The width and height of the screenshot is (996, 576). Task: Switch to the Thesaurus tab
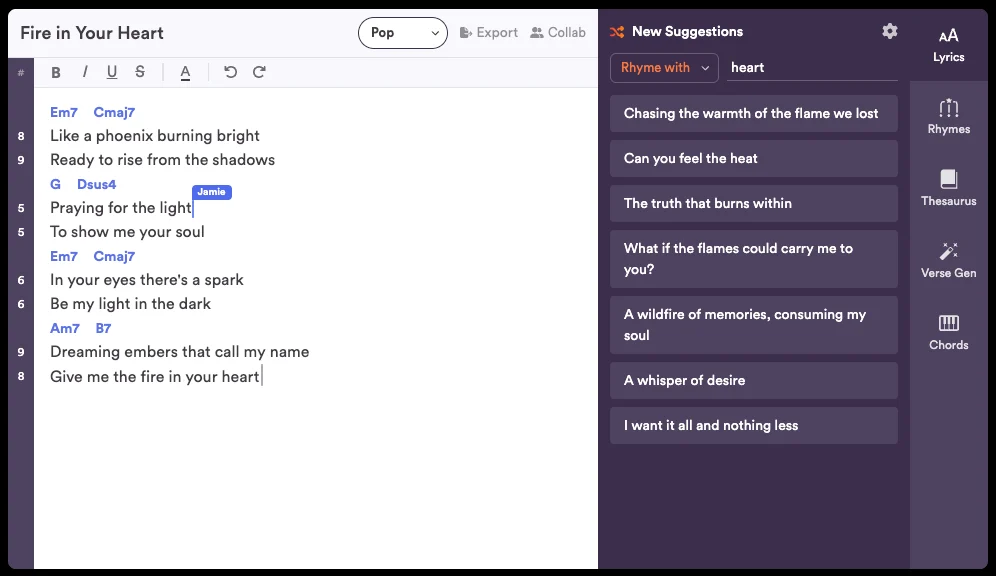(948, 189)
